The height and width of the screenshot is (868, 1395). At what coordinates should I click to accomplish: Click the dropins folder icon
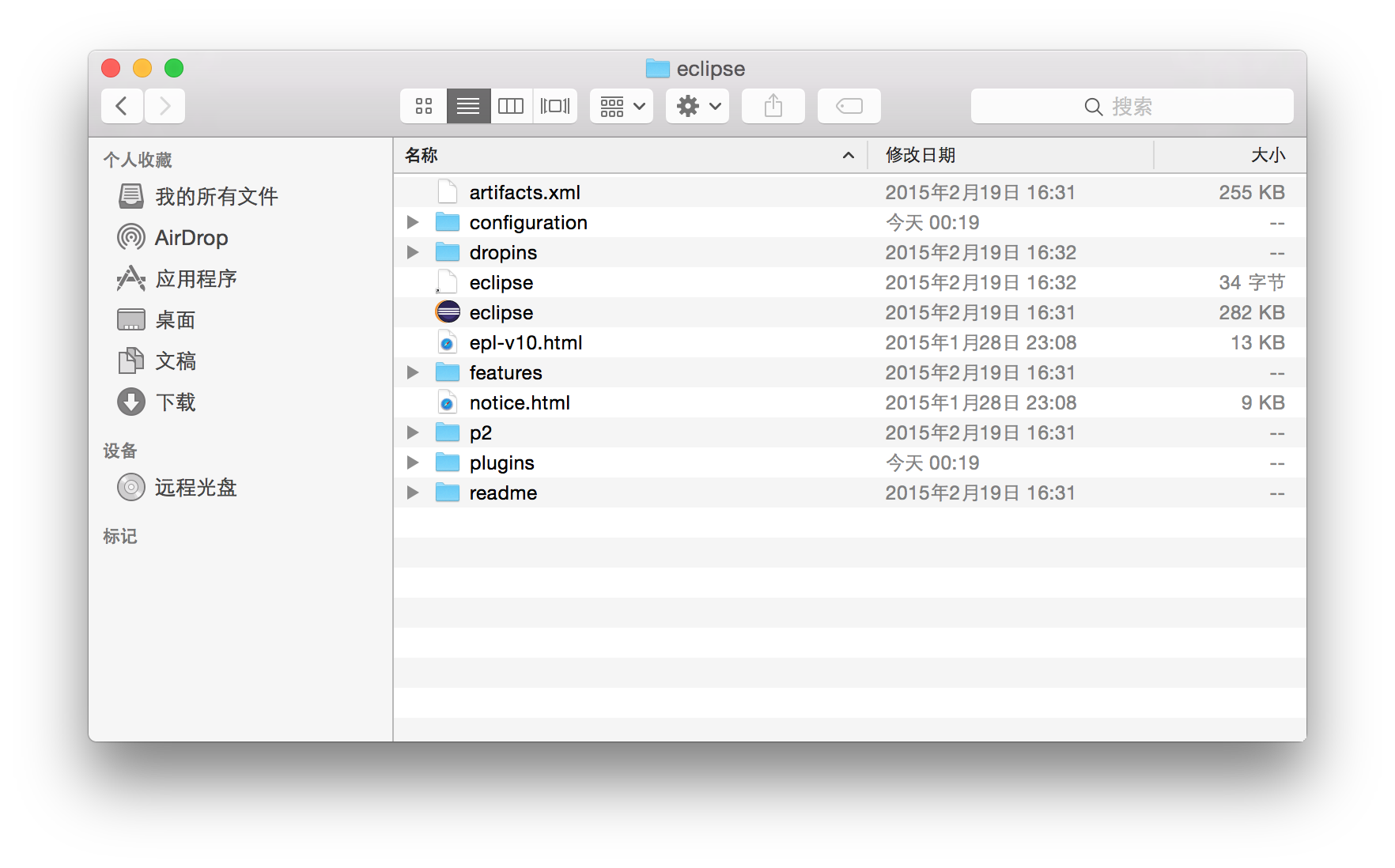[x=448, y=252]
